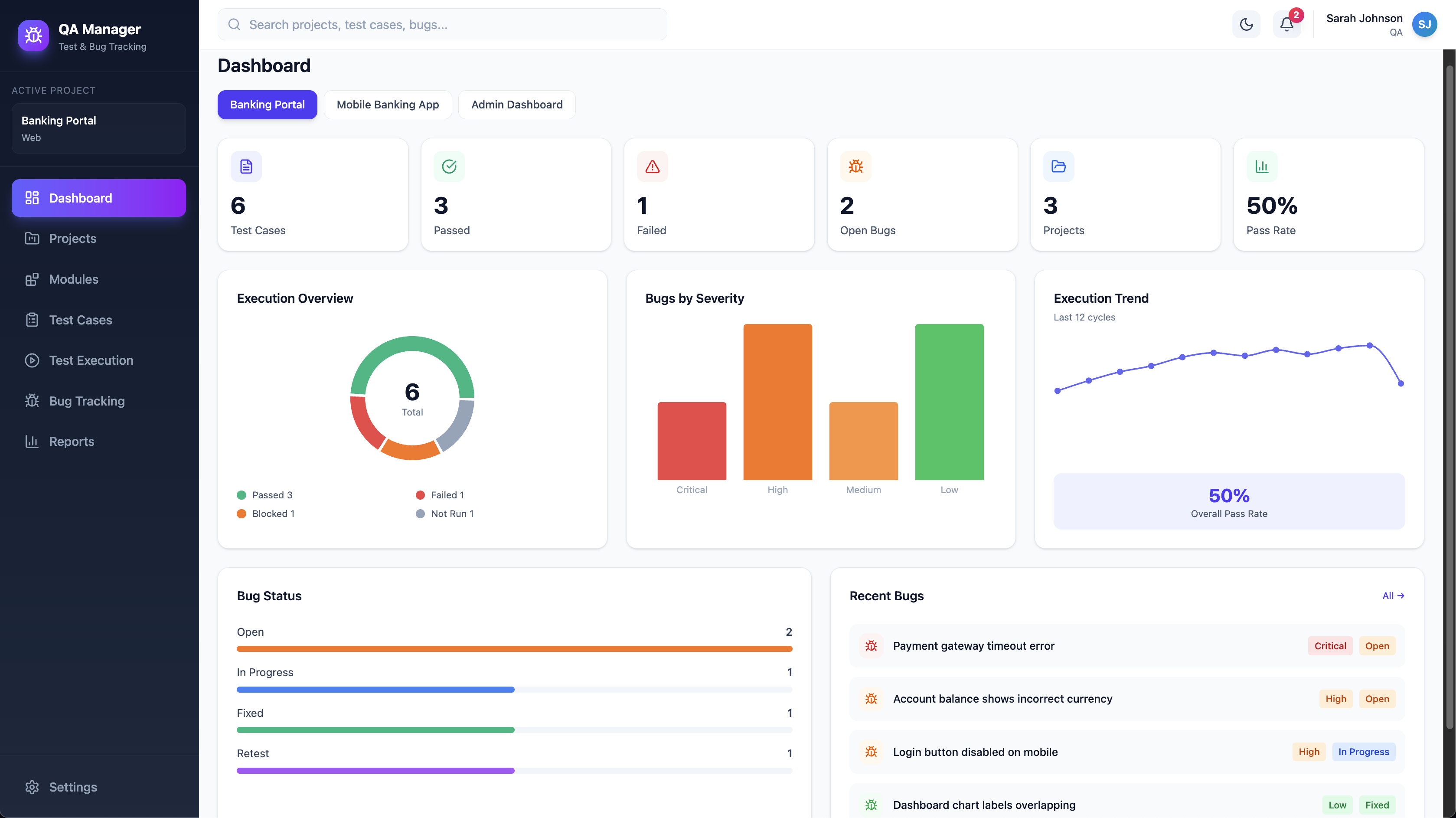Click the QA Manager bug logo
Image resolution: width=1456 pixels, height=818 pixels.
point(33,36)
